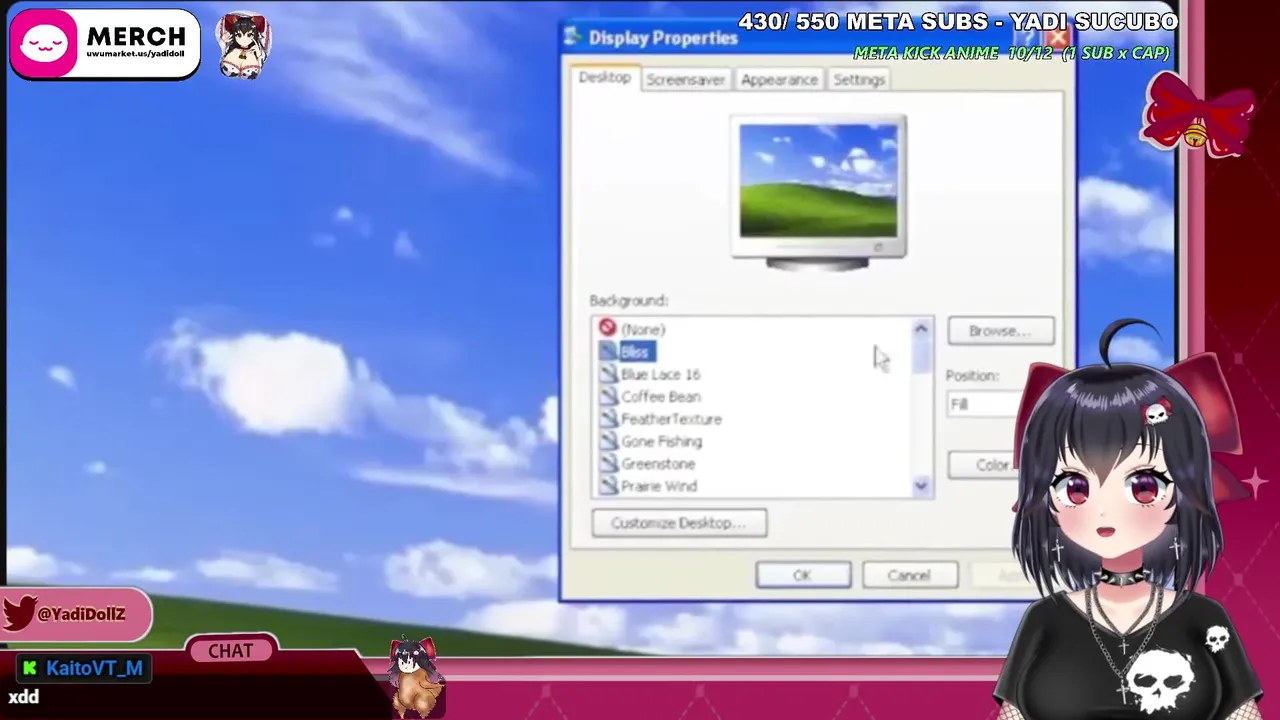Click the META SUBS goal text
1280x720 pixels.
tap(958, 21)
